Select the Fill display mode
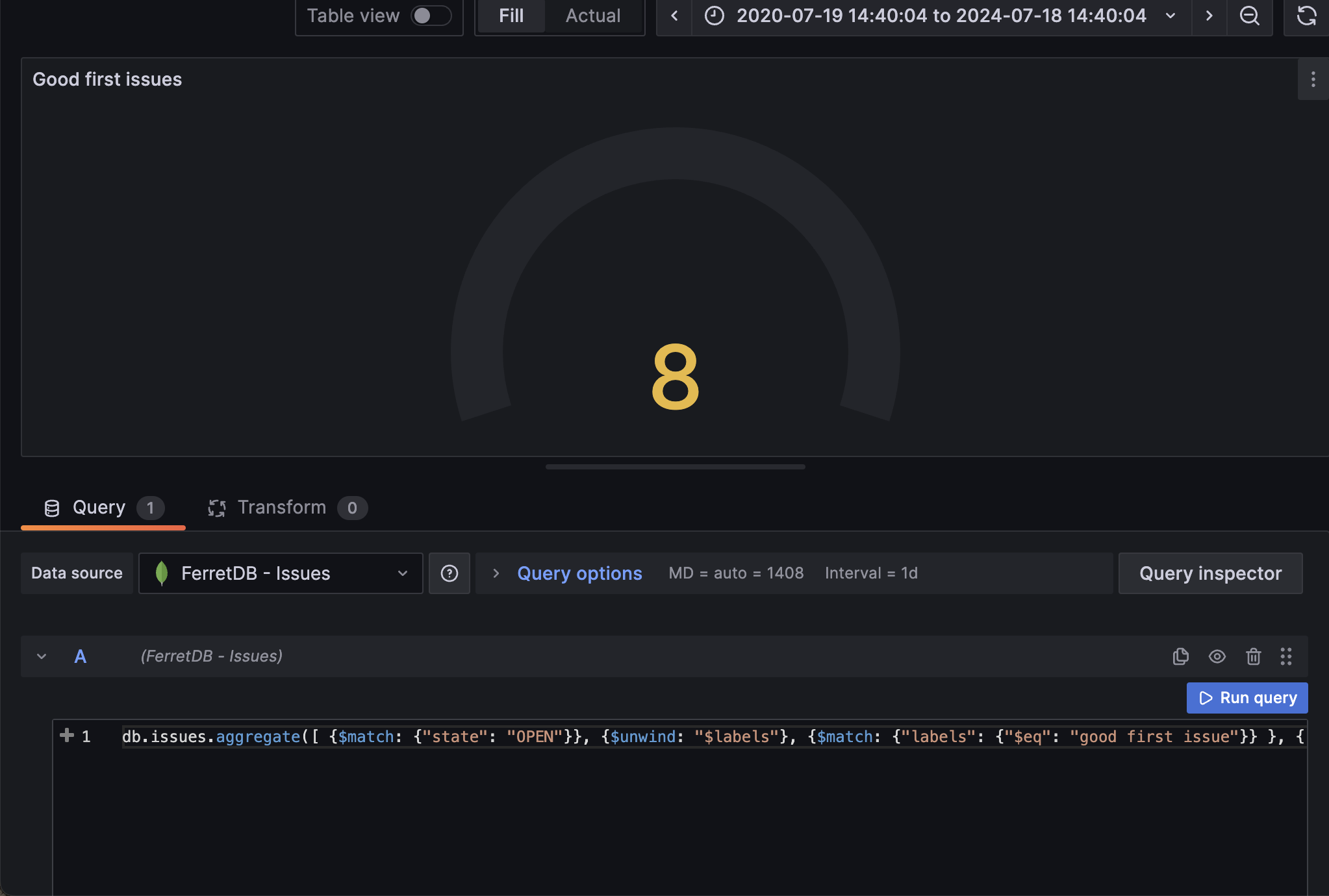This screenshot has height=896, width=1329. pos(511,16)
